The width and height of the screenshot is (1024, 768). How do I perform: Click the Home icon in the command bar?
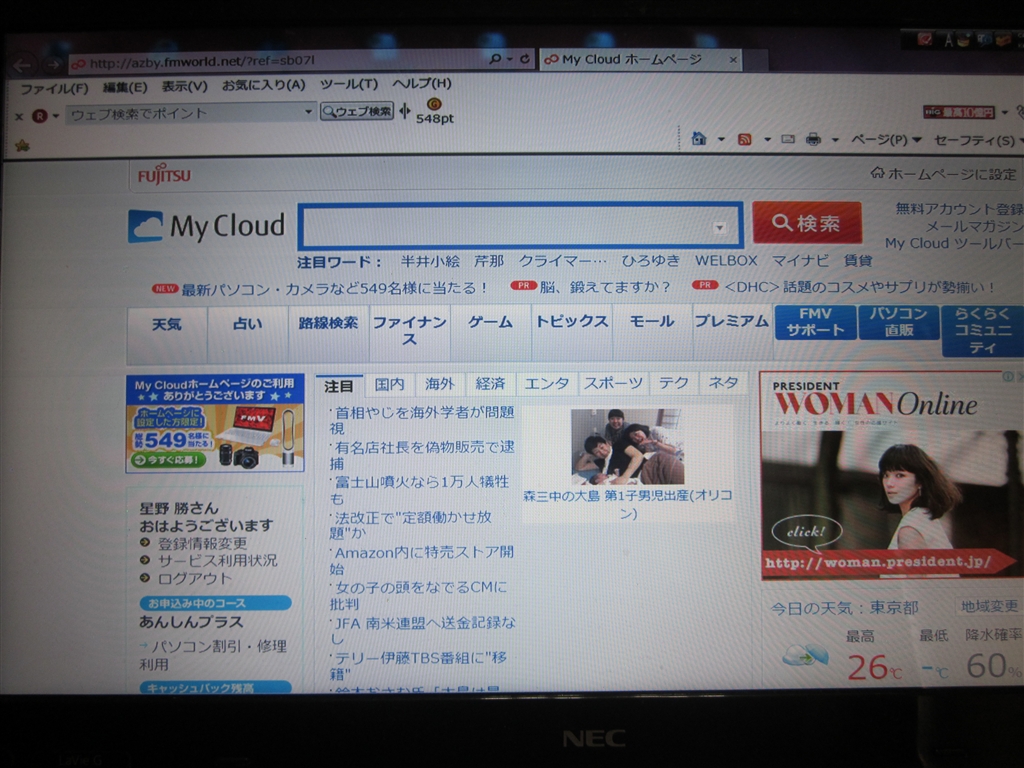point(699,138)
